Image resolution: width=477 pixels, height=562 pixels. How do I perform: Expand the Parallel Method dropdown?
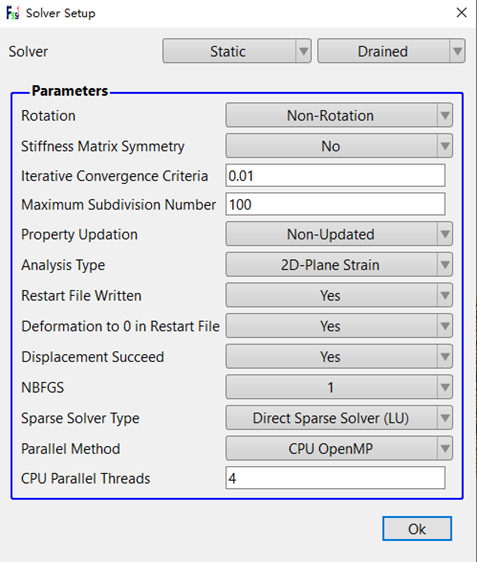(x=339, y=448)
